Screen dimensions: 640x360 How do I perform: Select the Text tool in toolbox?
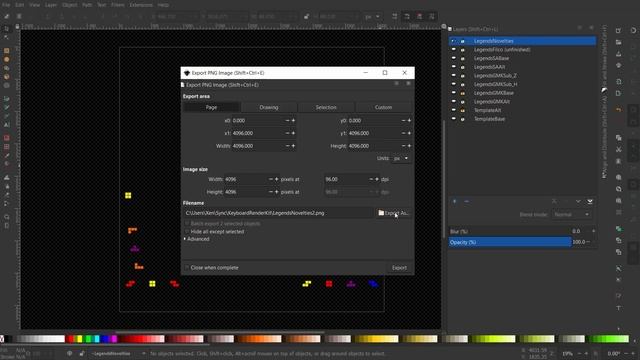(x=7, y=125)
